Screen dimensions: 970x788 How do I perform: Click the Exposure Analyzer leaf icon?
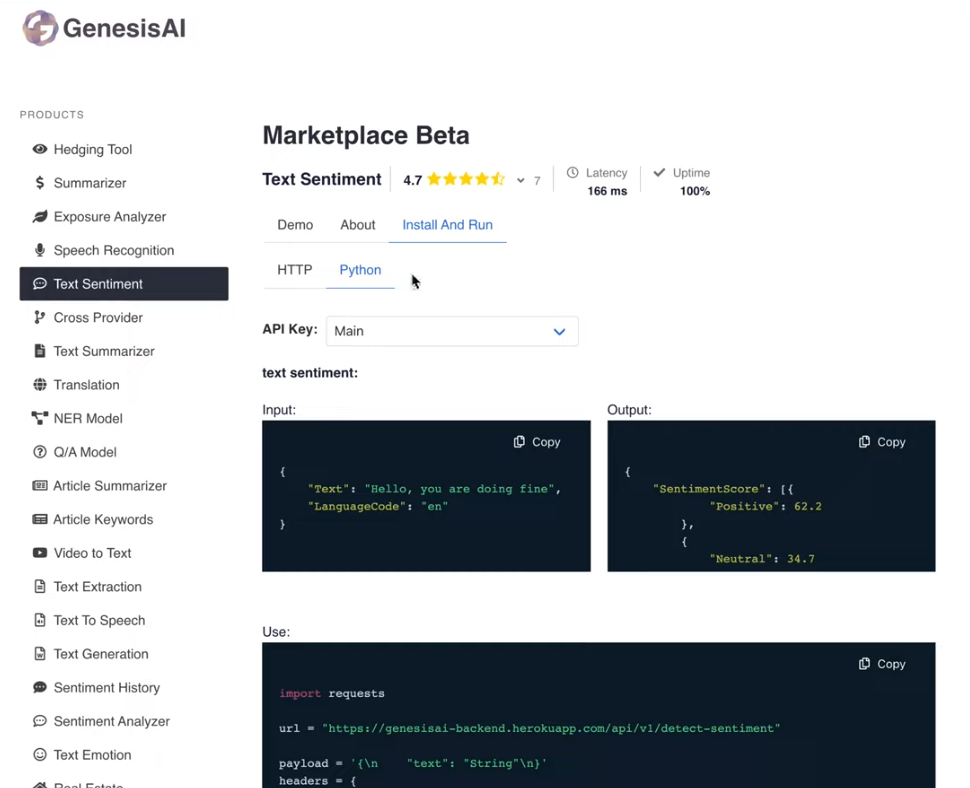40,216
